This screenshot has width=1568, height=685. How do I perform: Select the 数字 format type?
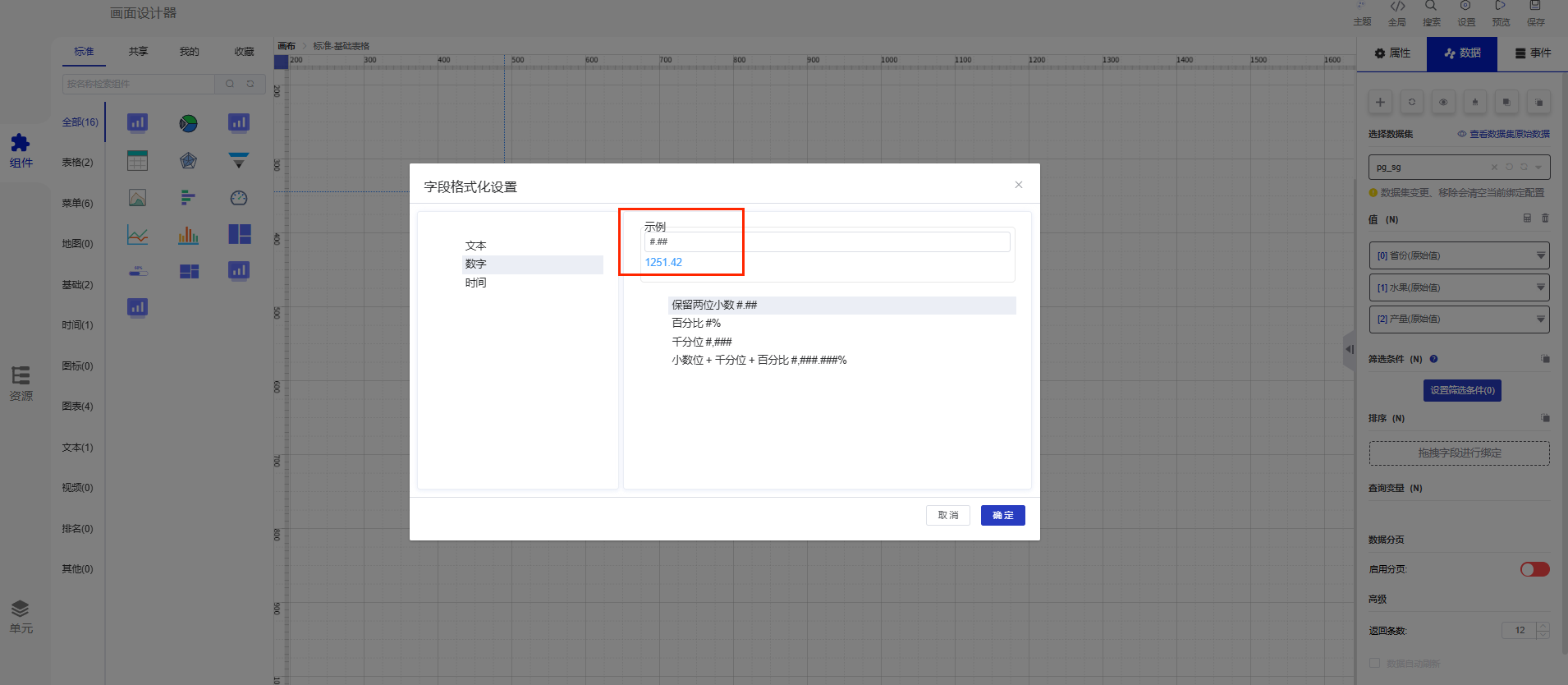(533, 264)
